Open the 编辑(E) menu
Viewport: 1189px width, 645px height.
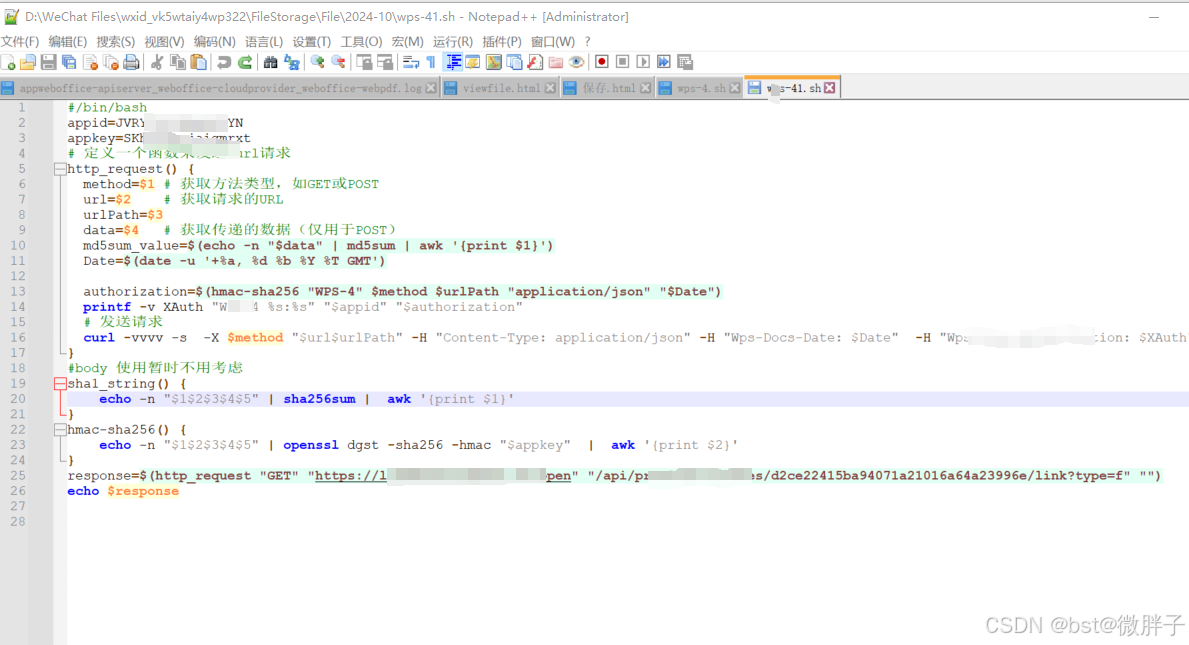point(67,42)
